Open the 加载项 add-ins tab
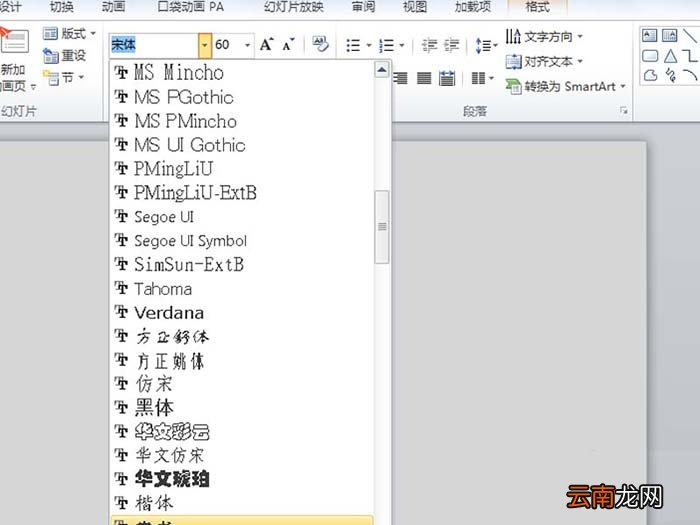The width and height of the screenshot is (700, 525). coord(473,7)
